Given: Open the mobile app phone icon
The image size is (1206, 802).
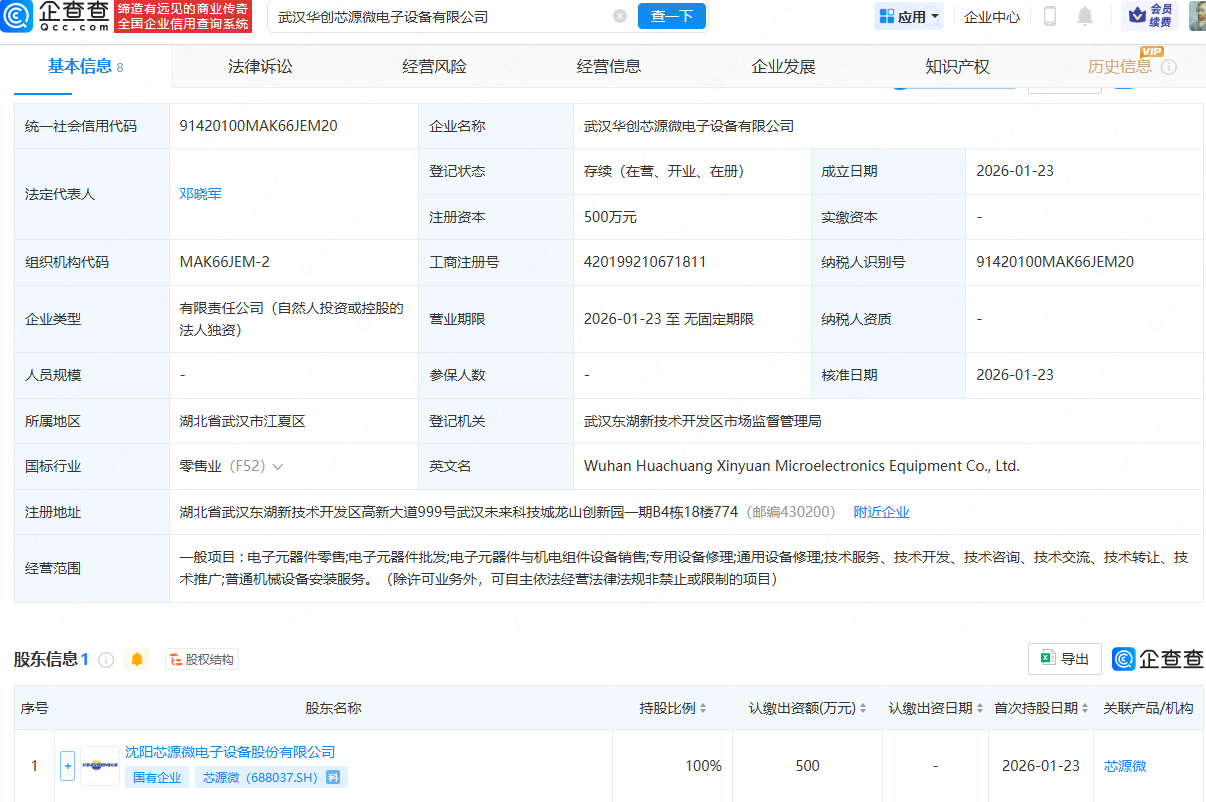Looking at the screenshot, I should pyautogui.click(x=1050, y=16).
